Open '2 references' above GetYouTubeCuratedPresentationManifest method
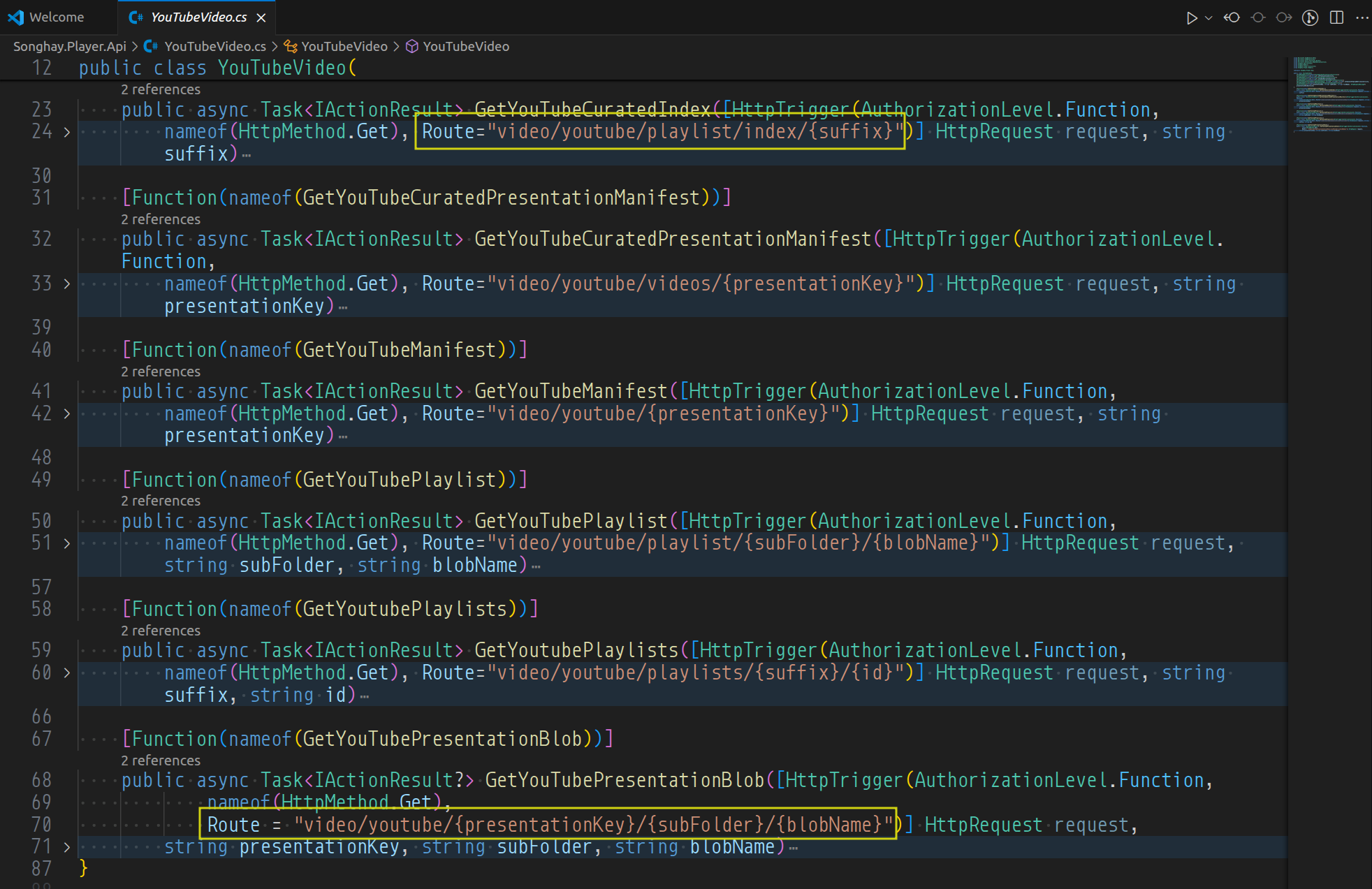The image size is (1372, 889). tap(161, 219)
